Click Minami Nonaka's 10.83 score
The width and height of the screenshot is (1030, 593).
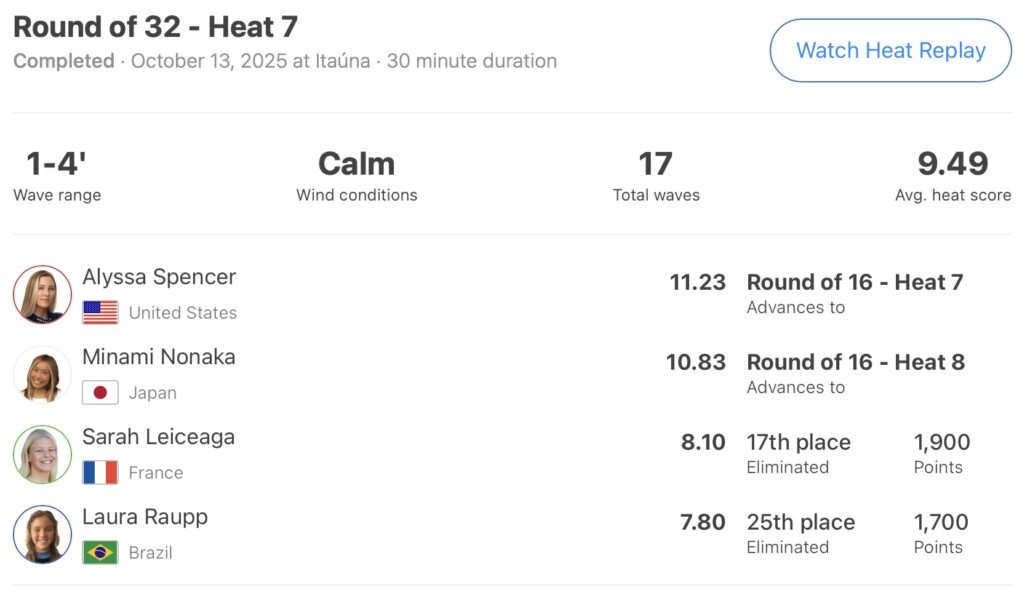(x=696, y=362)
